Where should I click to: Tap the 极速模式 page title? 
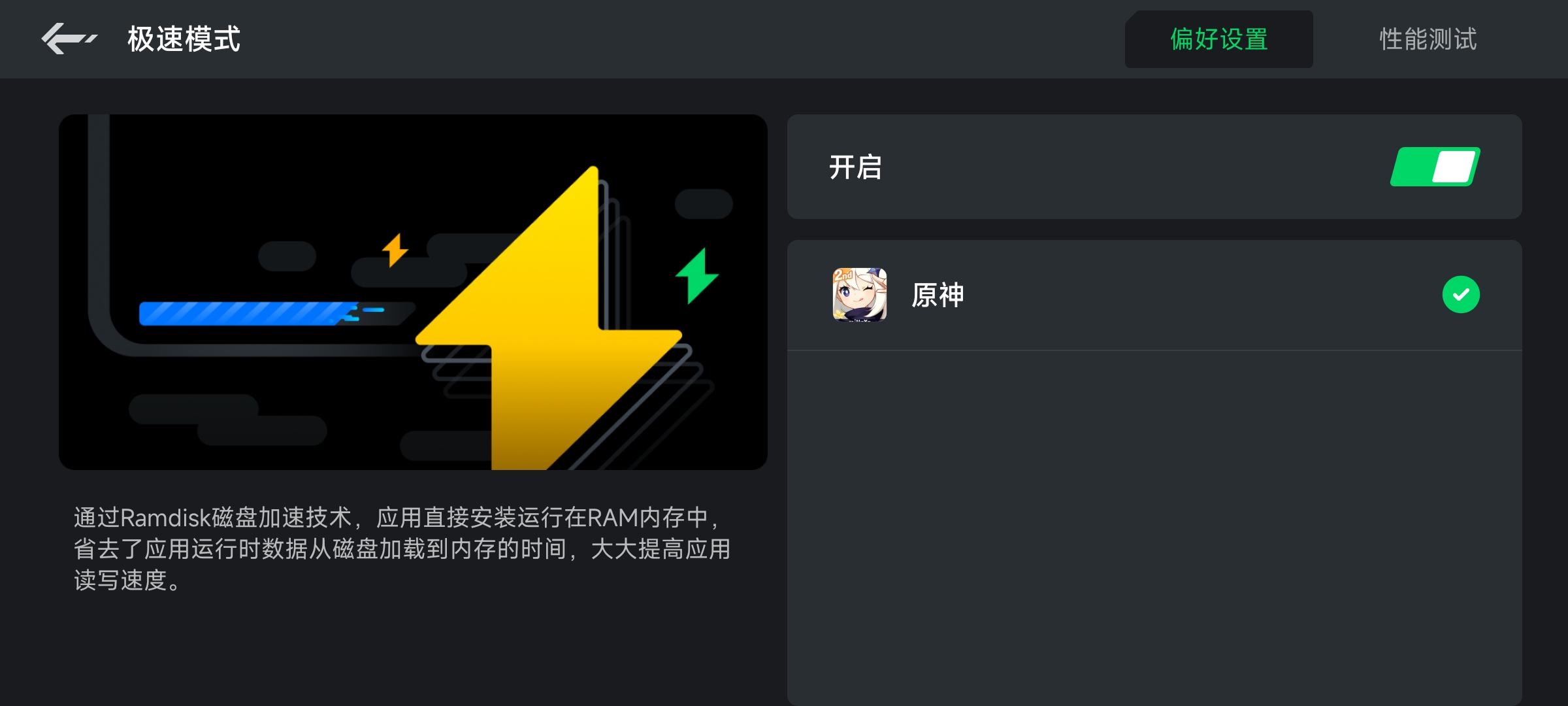184,39
